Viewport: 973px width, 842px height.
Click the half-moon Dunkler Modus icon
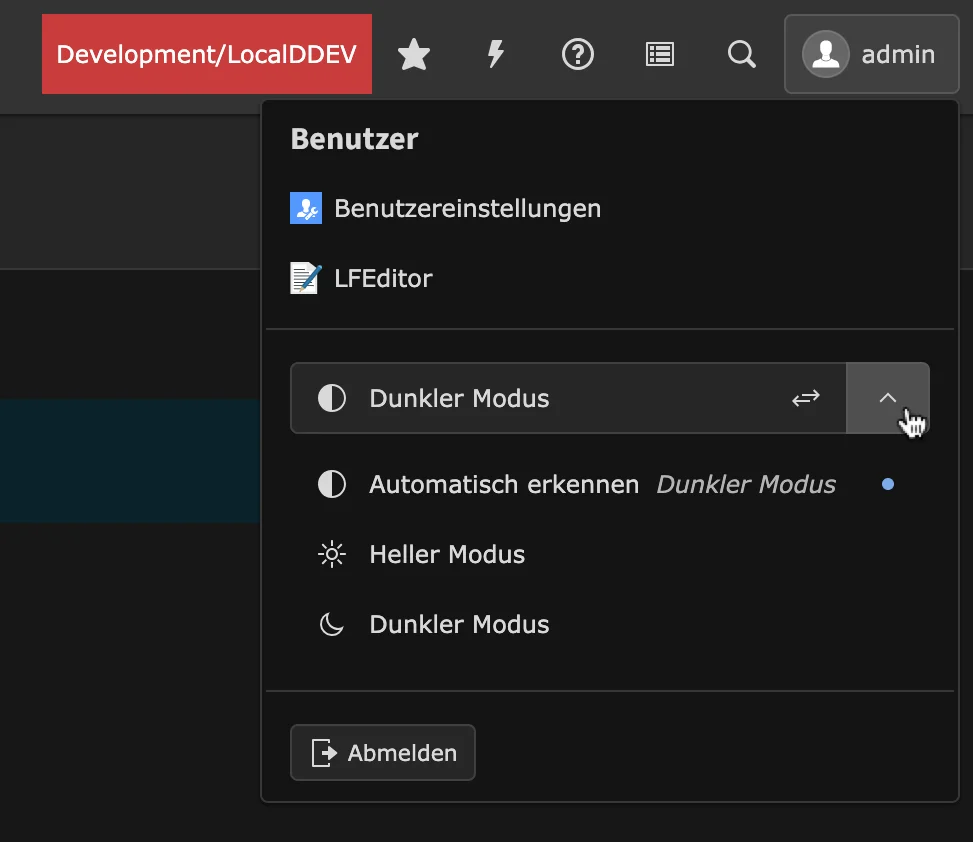tap(330, 624)
